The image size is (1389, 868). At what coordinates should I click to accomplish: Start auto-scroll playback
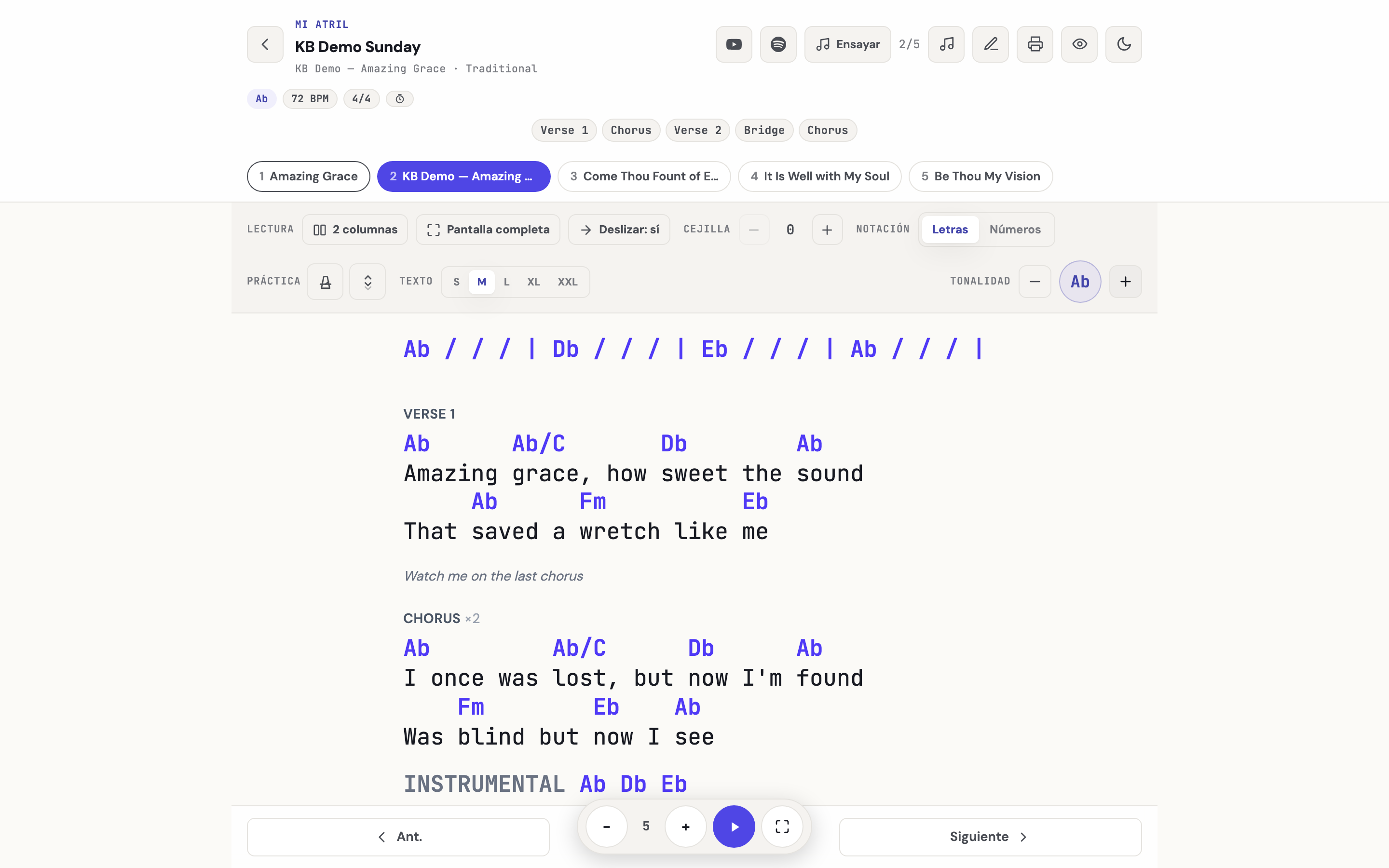tap(734, 826)
